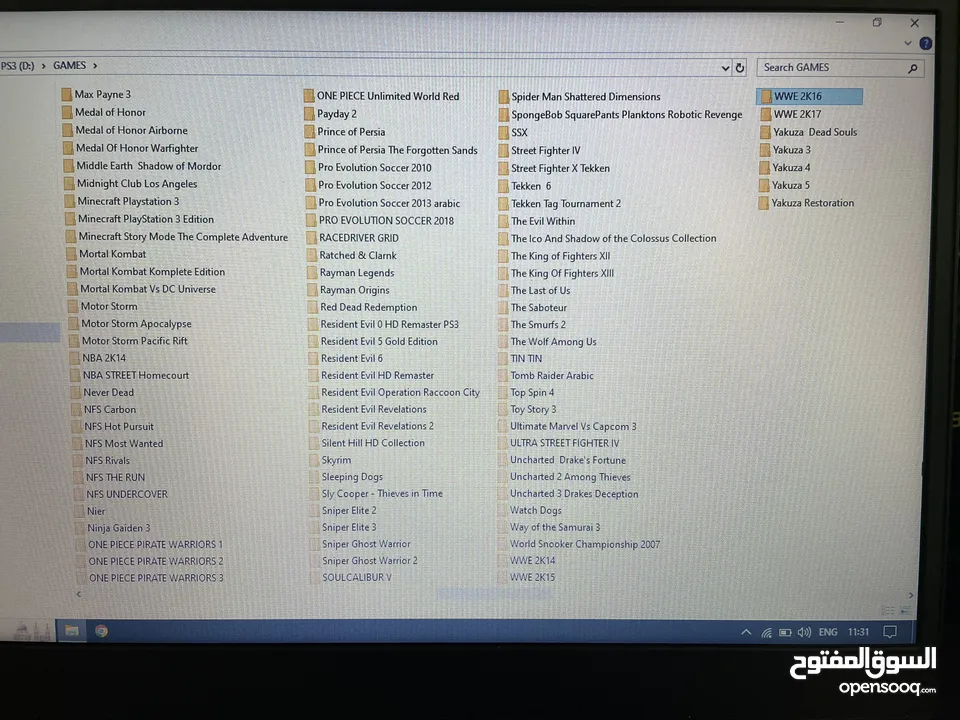Select the SSX folder icon

[x=503, y=132]
